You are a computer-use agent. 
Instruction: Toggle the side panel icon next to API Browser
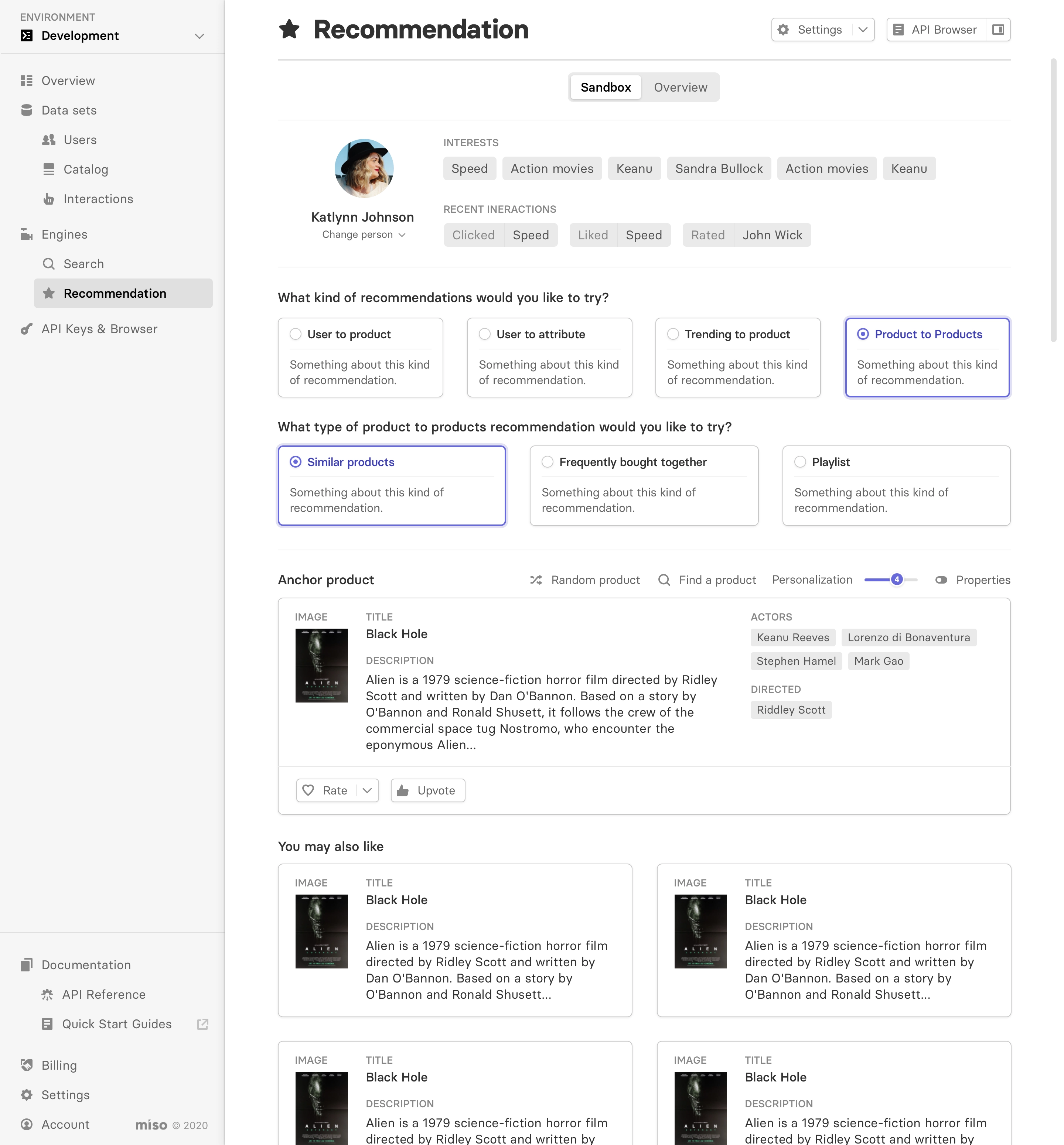(998, 29)
